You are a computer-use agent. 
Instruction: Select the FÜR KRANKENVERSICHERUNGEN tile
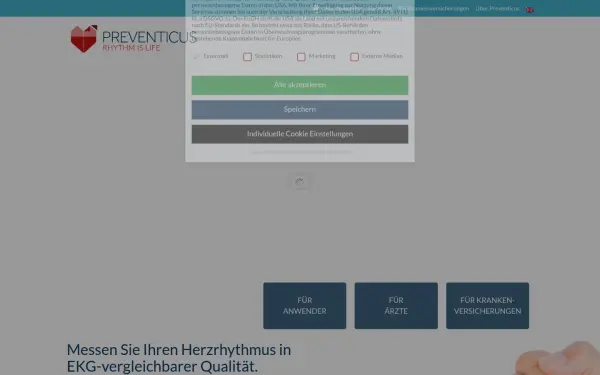pos(488,306)
